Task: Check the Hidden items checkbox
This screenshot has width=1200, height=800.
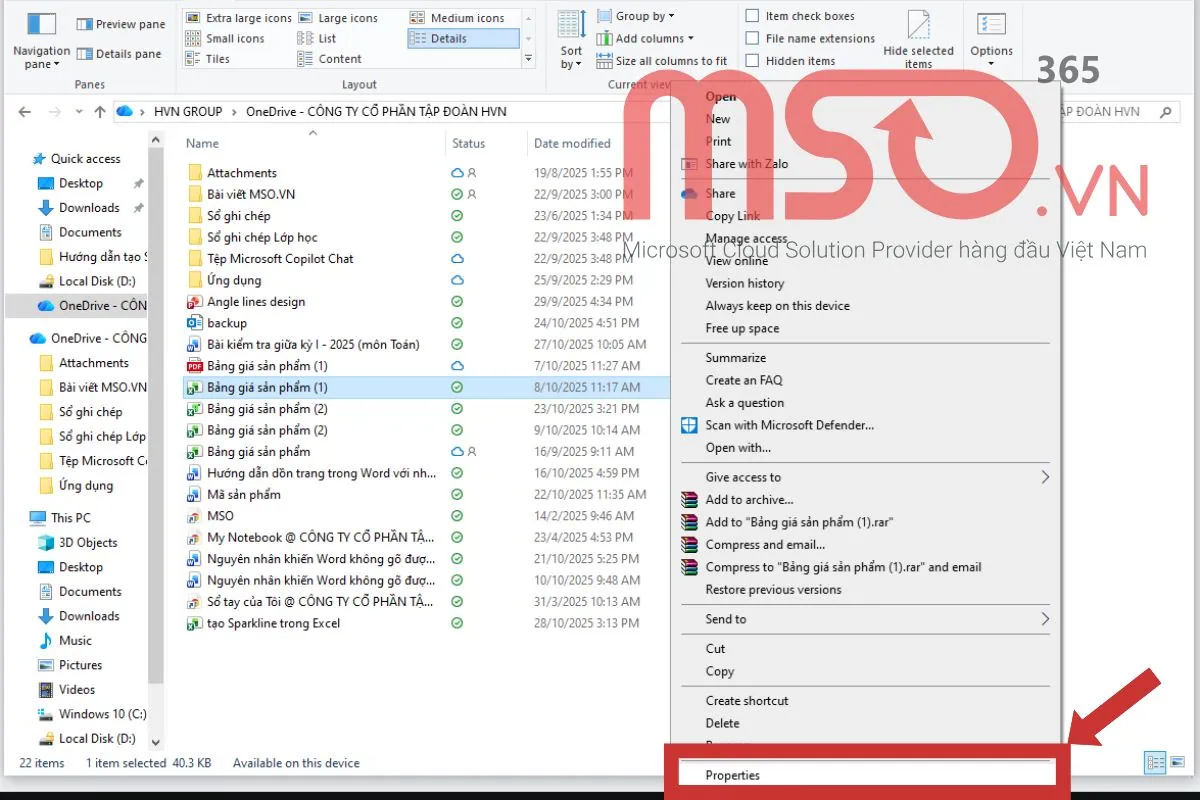Action: point(753,61)
